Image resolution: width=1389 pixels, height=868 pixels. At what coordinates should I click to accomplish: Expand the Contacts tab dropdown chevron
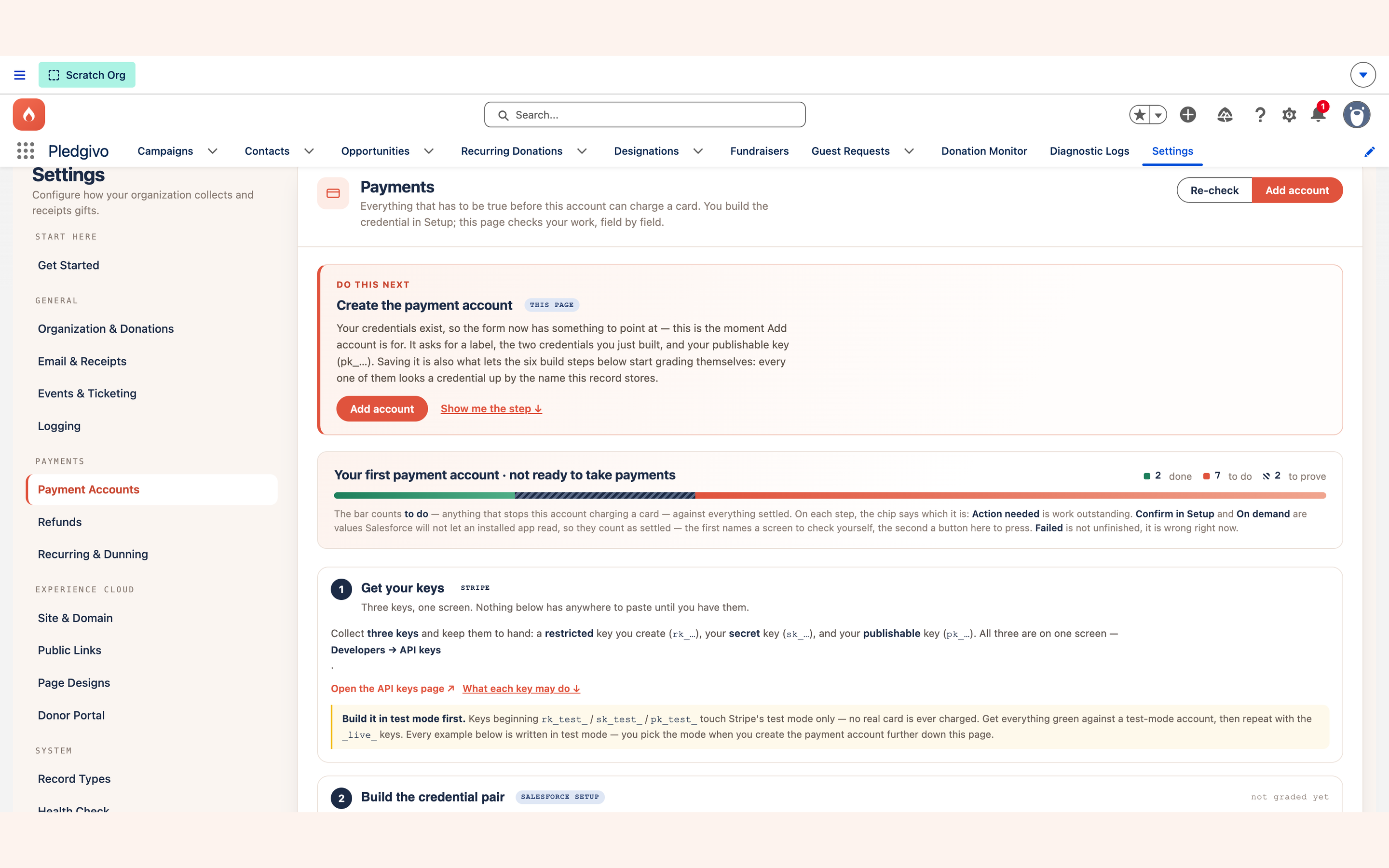pos(309,151)
